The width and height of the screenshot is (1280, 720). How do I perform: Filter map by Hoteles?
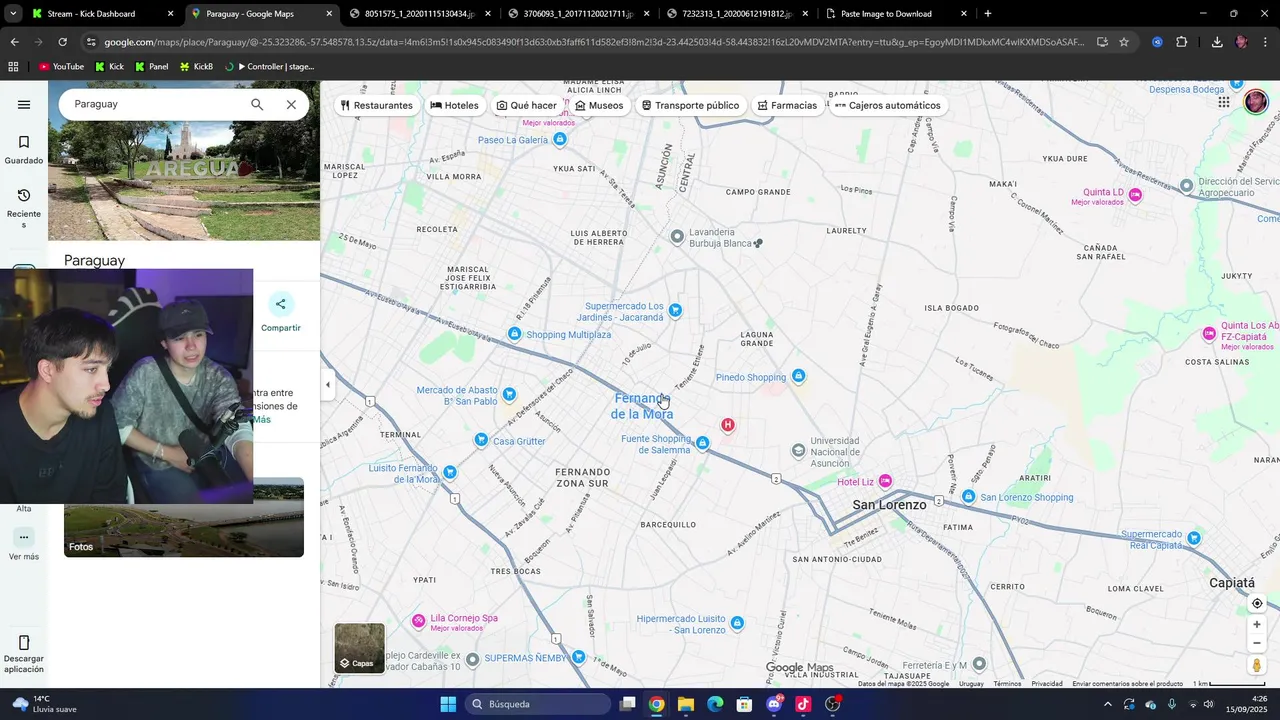click(x=455, y=105)
